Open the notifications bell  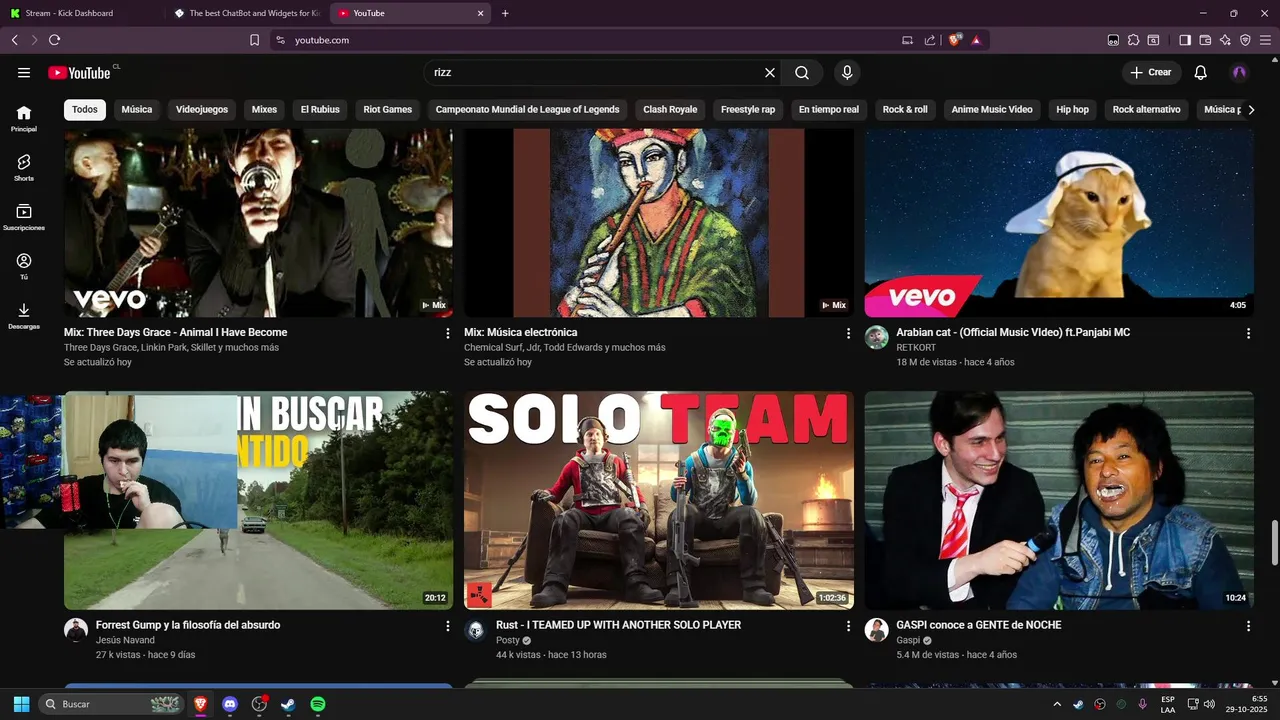(x=1201, y=73)
